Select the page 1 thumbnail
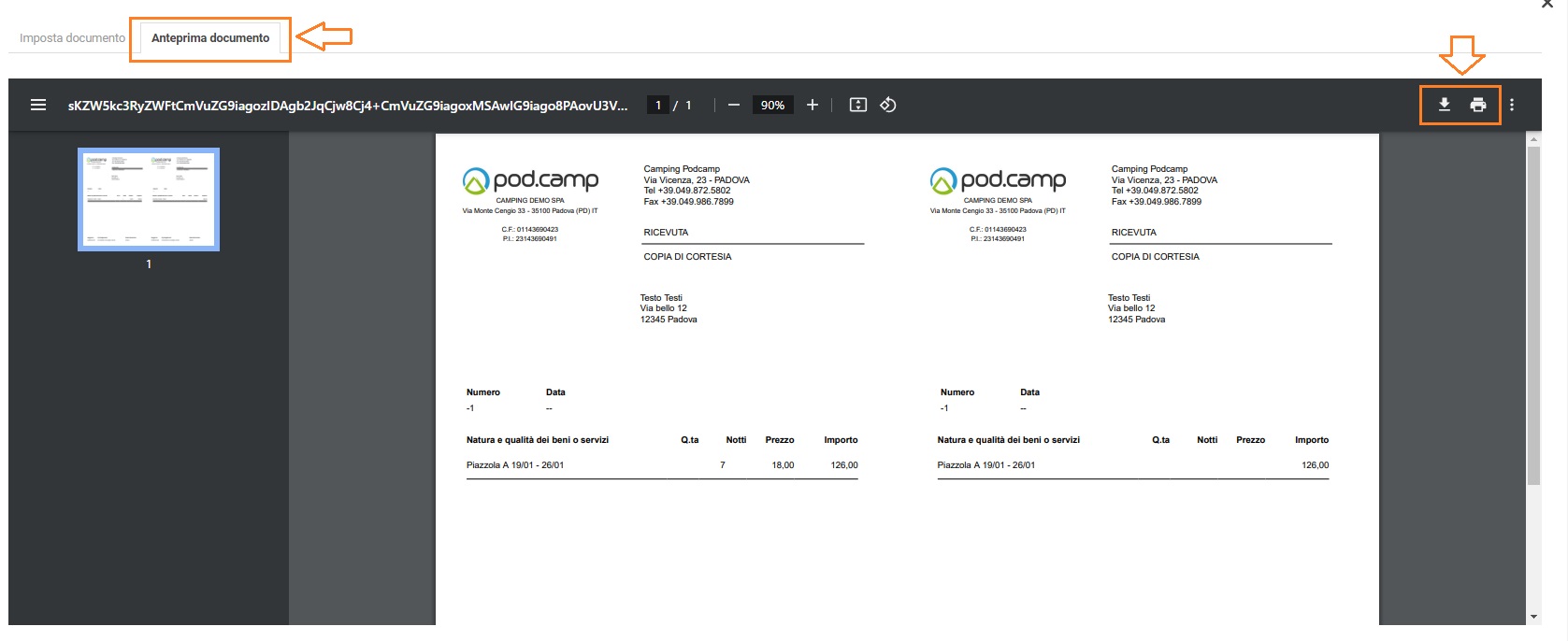1568x641 pixels. pyautogui.click(x=149, y=199)
